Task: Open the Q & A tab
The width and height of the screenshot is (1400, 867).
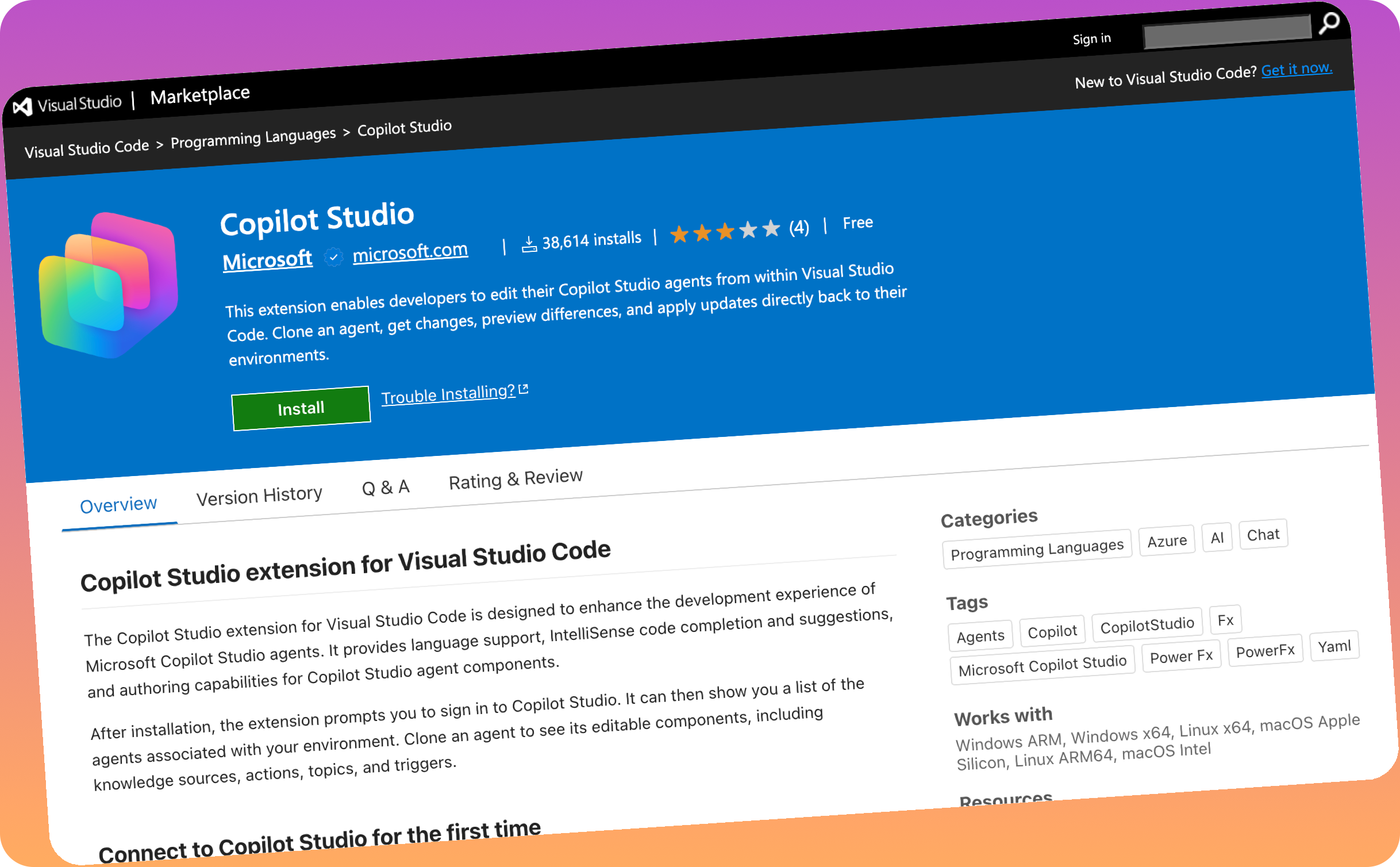Action: click(x=384, y=486)
